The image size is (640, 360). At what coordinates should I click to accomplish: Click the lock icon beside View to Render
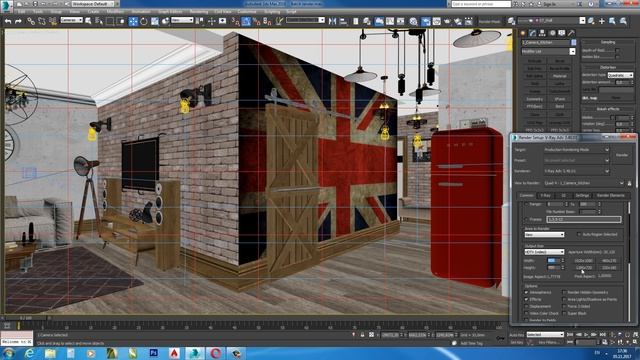pos(629,183)
